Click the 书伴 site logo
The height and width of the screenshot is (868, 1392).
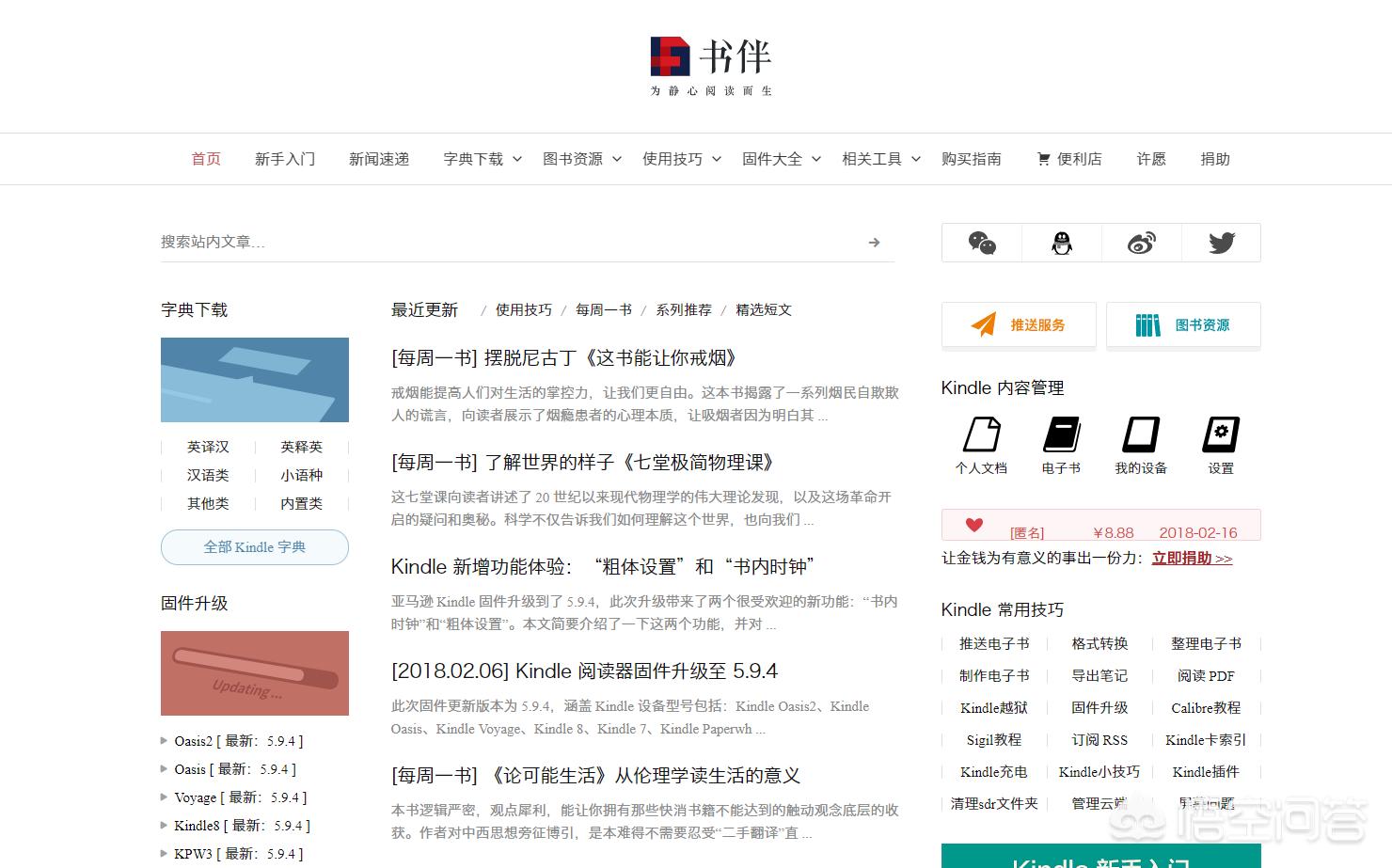(711, 65)
